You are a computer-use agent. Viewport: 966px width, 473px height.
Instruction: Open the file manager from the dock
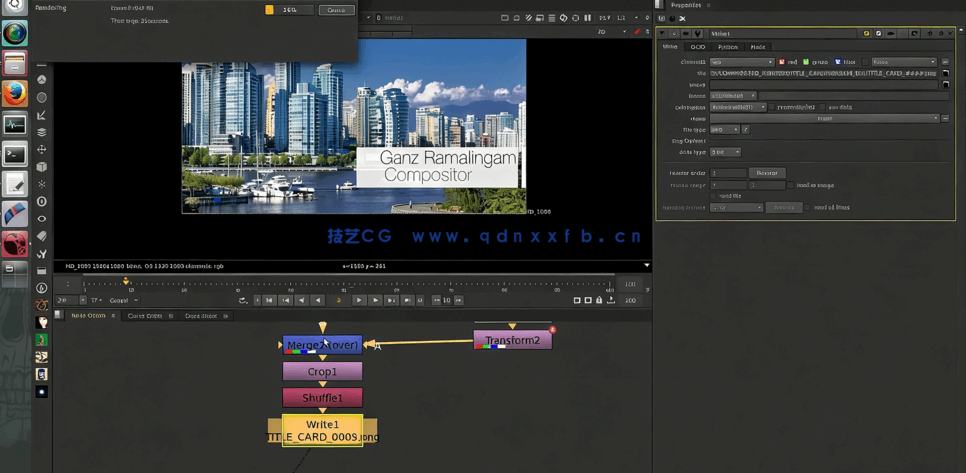click(14, 64)
